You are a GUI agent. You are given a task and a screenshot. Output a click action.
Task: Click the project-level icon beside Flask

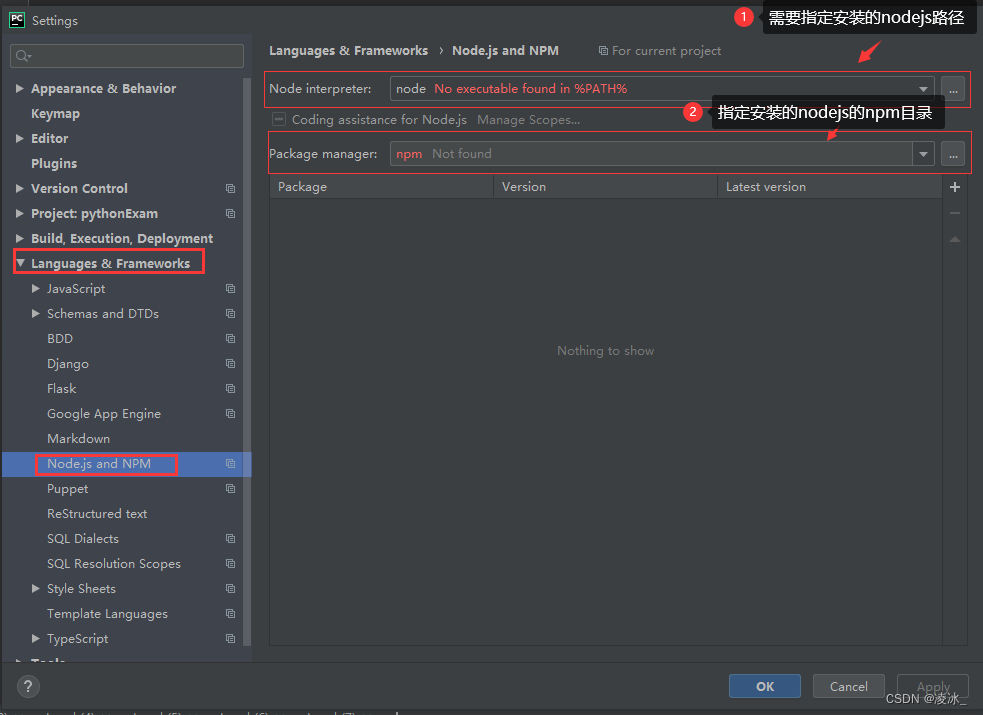[230, 389]
